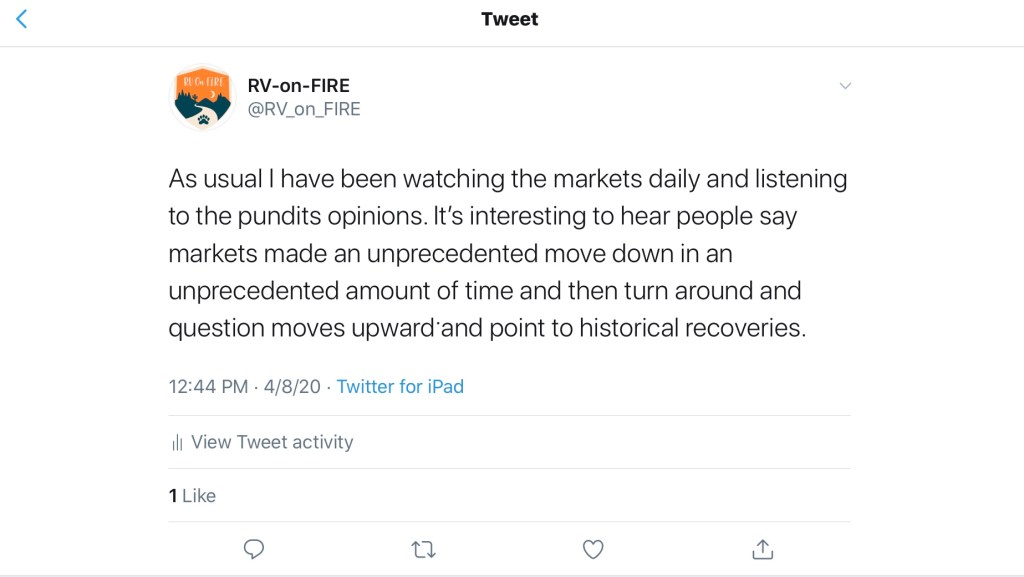Tap the Tweet header title
The height and width of the screenshot is (577, 1024).
510,19
